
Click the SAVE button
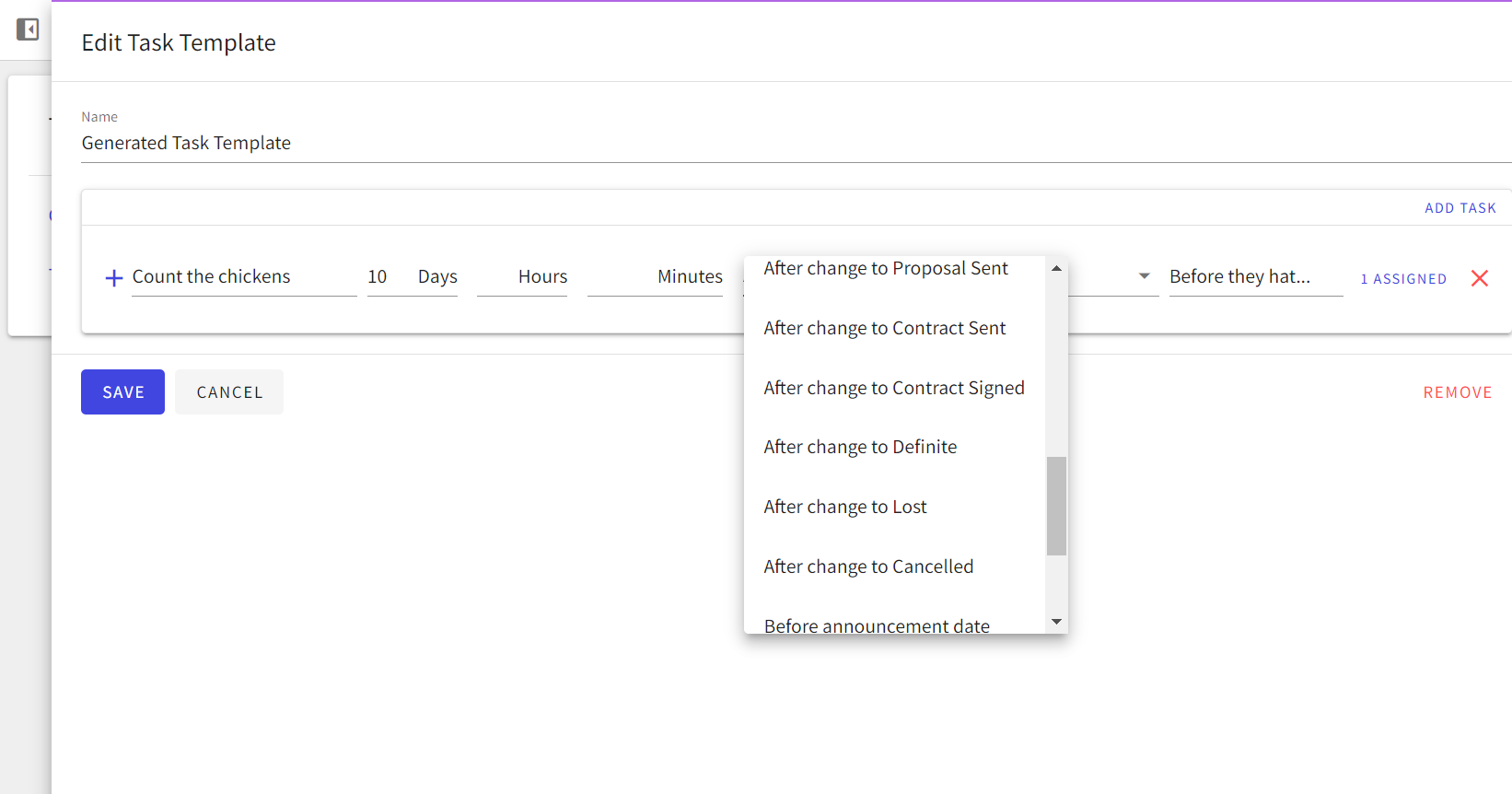(x=122, y=391)
